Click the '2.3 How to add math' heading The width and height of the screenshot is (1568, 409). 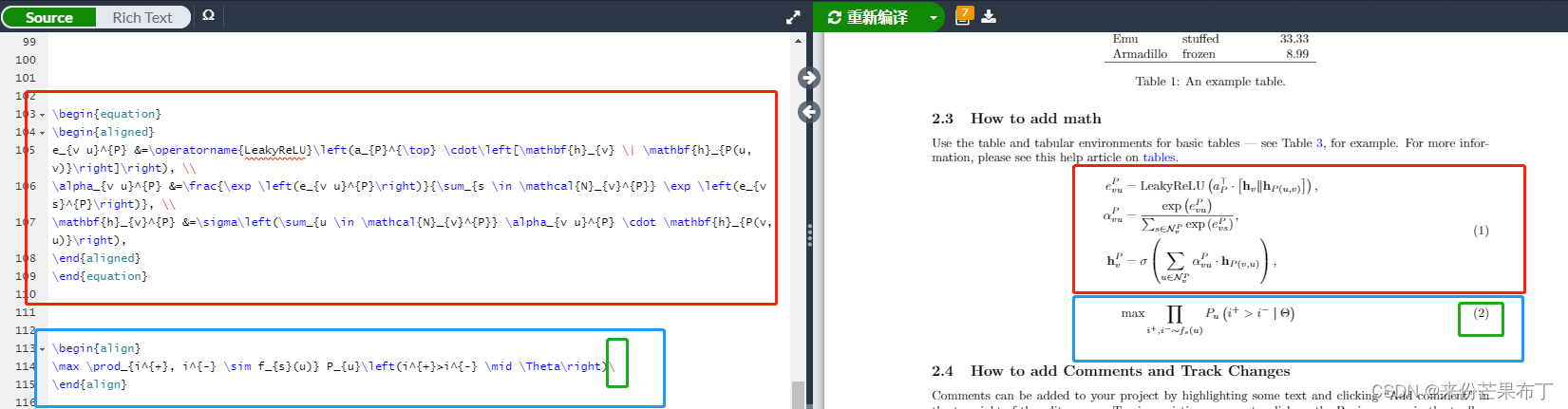point(1016,119)
